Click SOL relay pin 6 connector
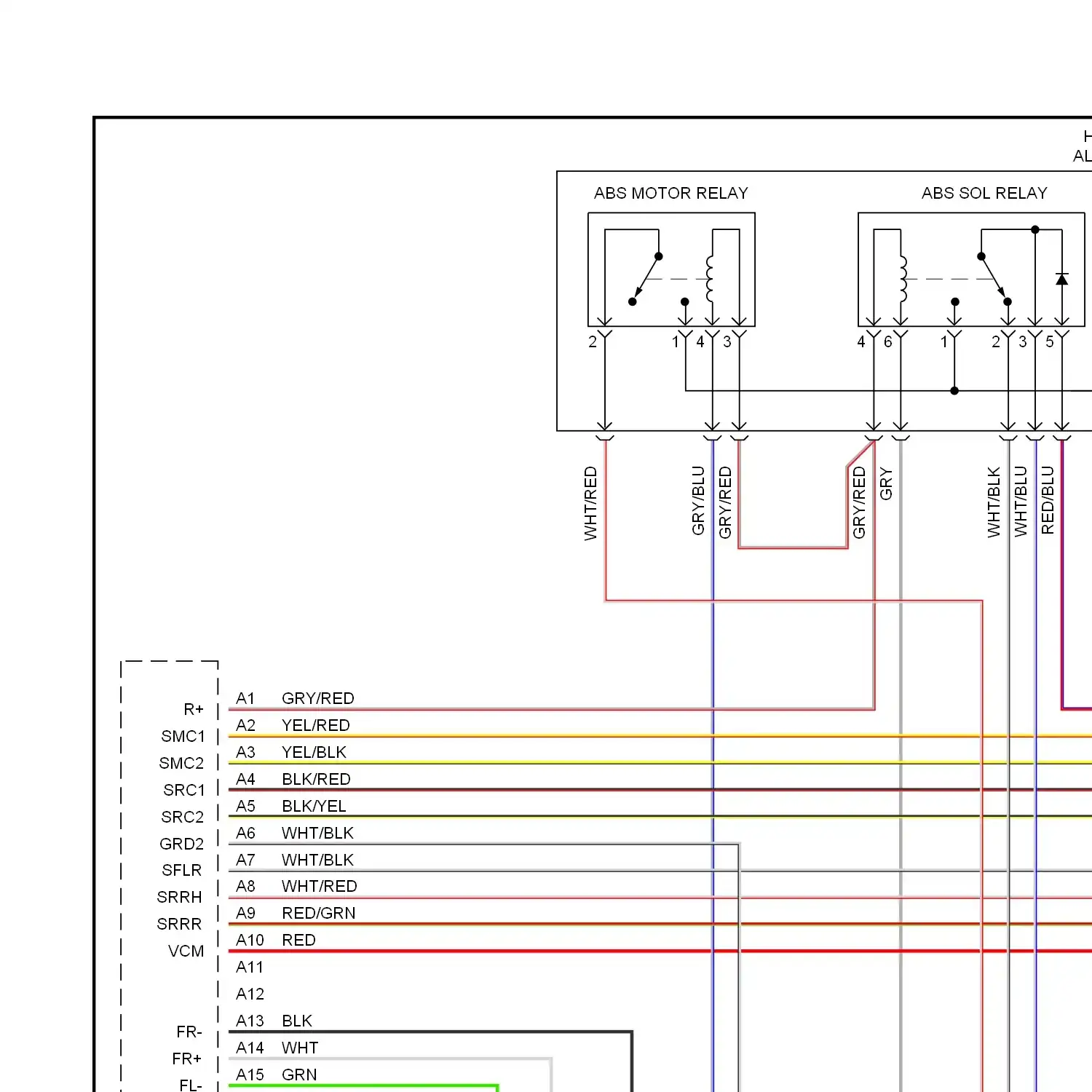 (x=901, y=336)
